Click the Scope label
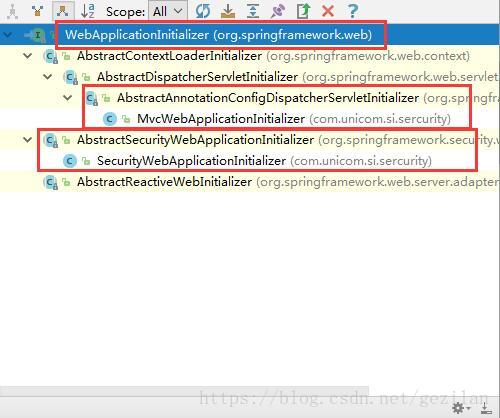This screenshot has height=418, width=500. [125, 12]
